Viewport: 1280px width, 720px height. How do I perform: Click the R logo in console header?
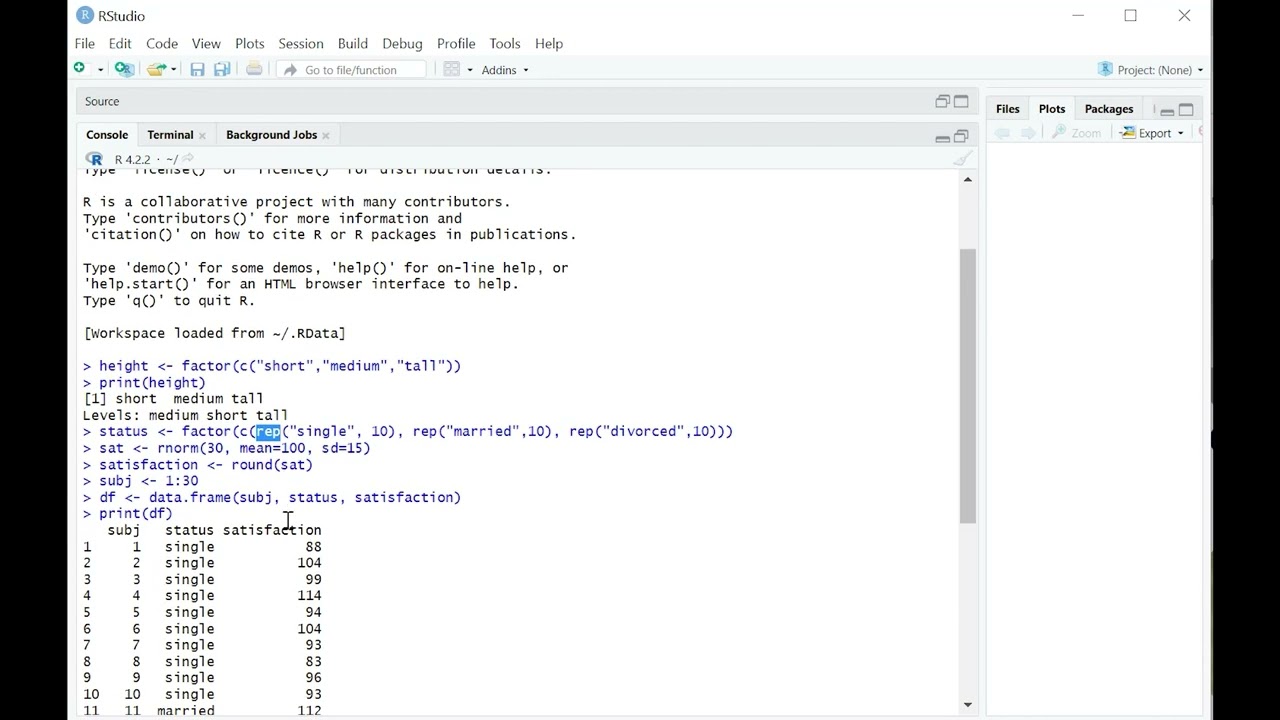(x=94, y=159)
